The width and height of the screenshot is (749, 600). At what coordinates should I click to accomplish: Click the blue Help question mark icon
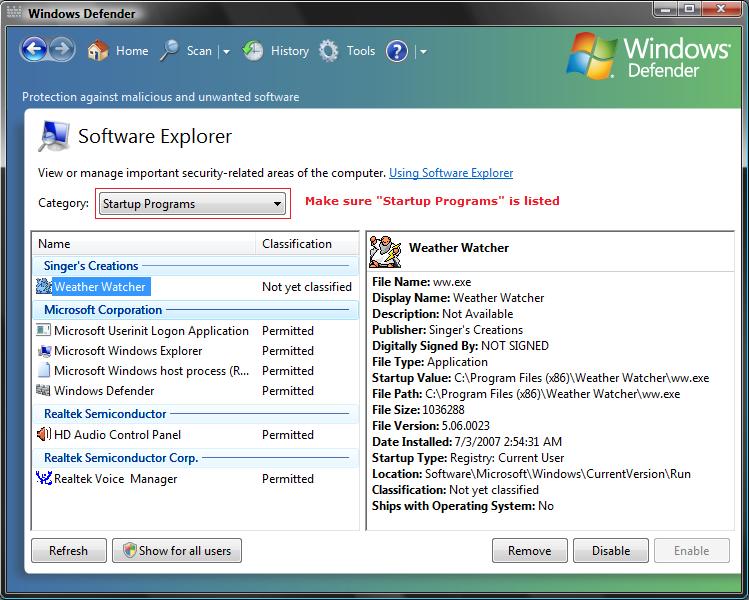[396, 51]
